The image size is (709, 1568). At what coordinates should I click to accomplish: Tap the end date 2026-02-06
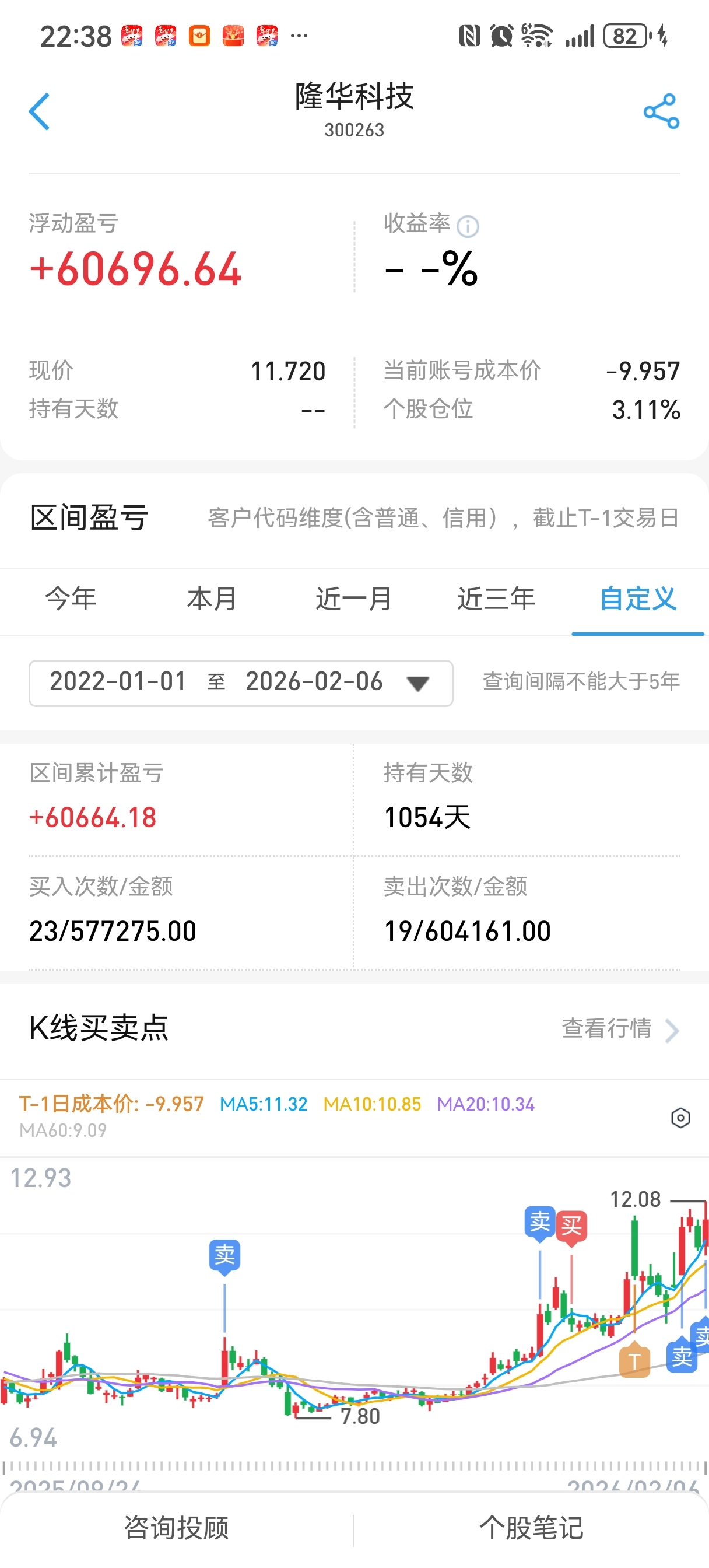tap(314, 681)
